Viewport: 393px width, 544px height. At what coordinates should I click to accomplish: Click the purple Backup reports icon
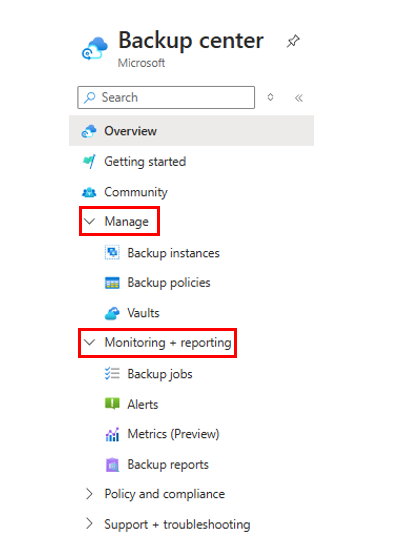[112, 465]
